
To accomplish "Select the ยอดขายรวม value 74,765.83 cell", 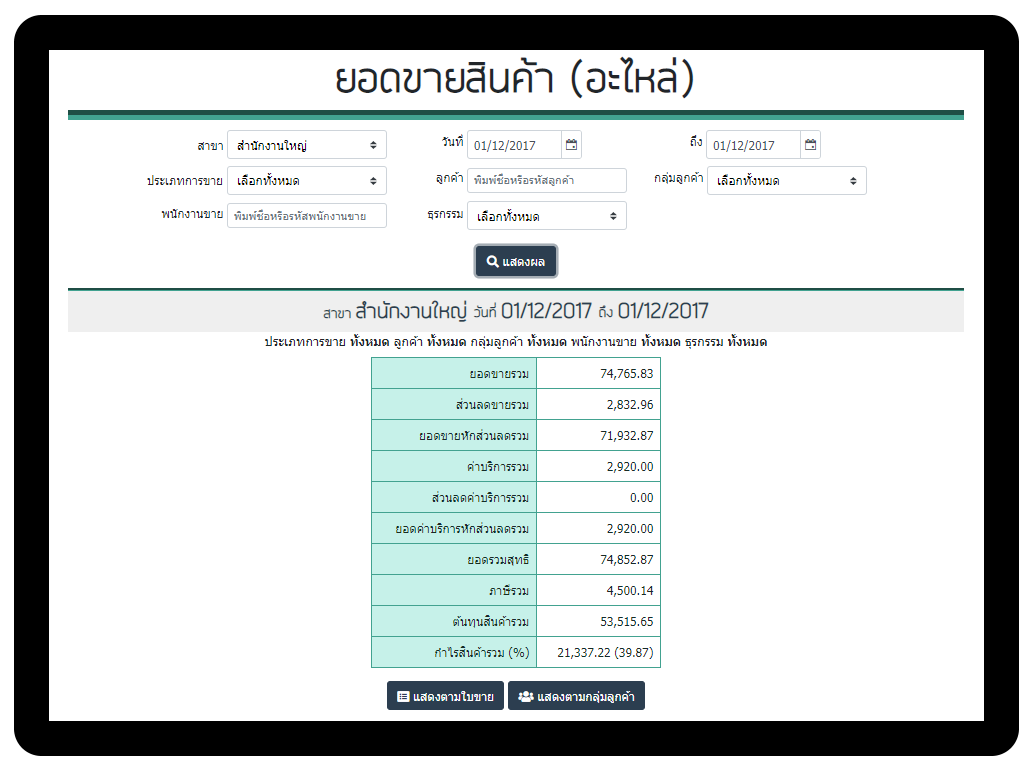I will pyautogui.click(x=598, y=374).
